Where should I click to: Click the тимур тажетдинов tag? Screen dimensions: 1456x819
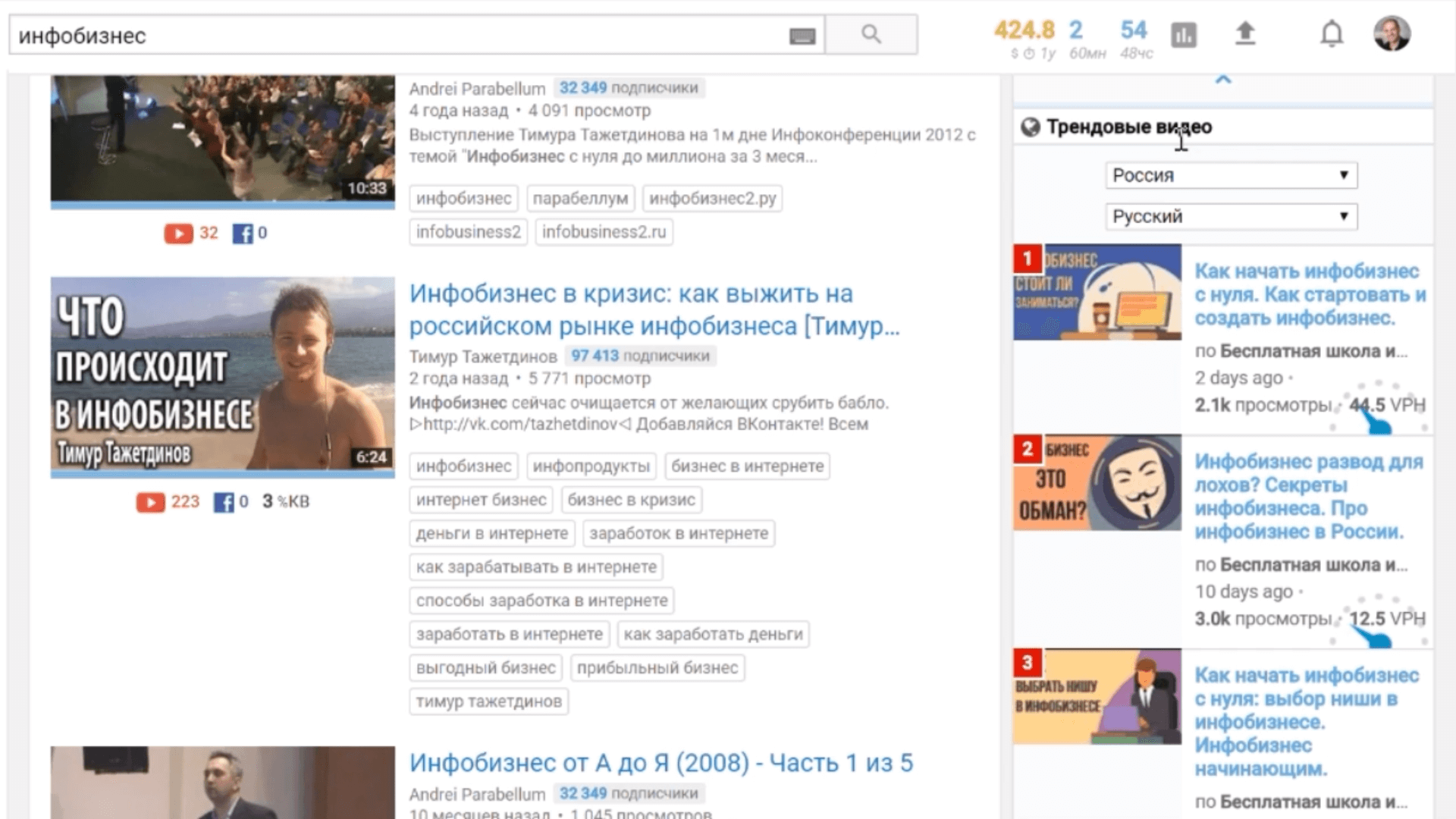tap(488, 701)
